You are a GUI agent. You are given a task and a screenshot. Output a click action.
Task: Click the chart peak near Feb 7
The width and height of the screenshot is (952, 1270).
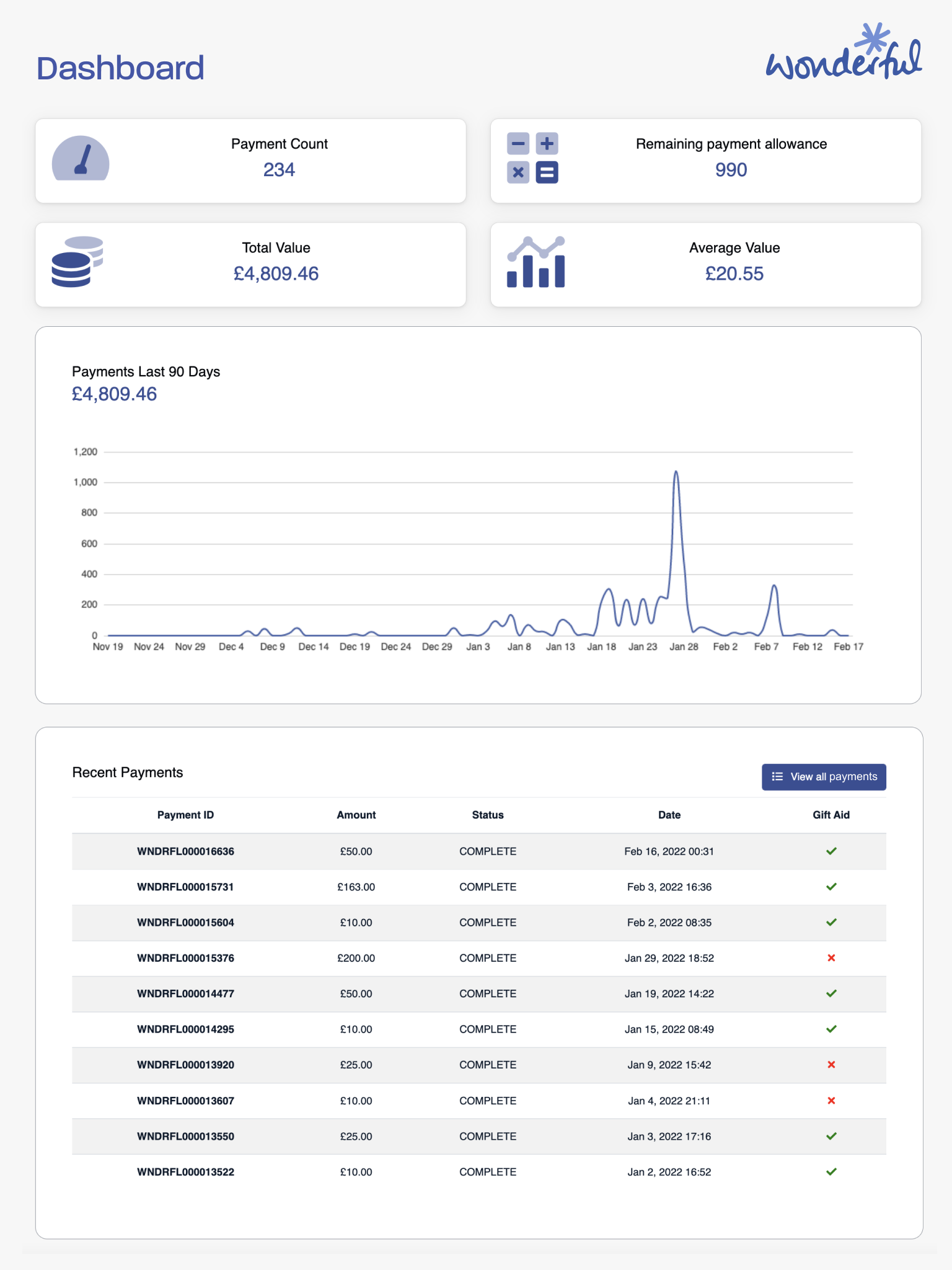(774, 586)
